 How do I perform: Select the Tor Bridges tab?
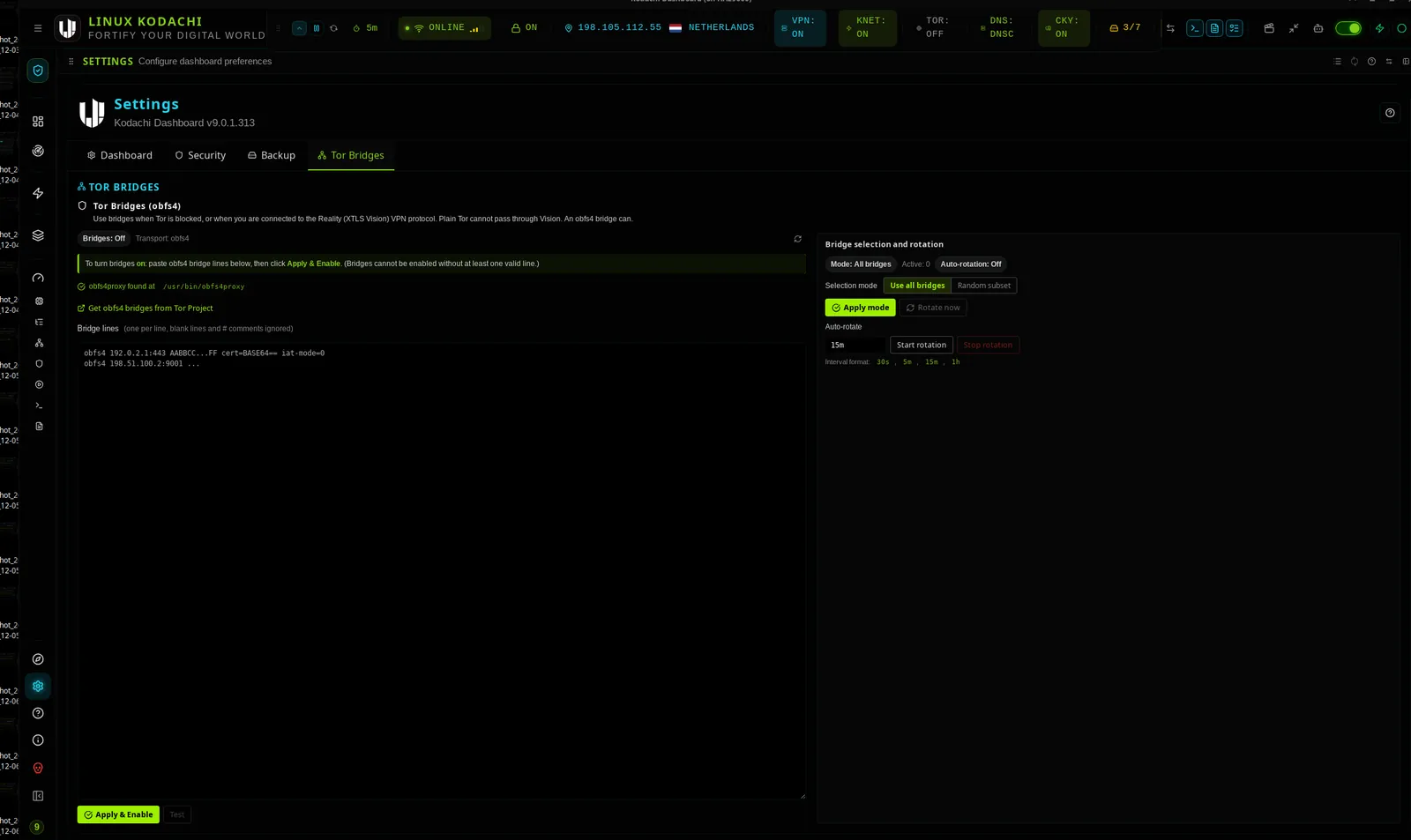tap(351, 155)
